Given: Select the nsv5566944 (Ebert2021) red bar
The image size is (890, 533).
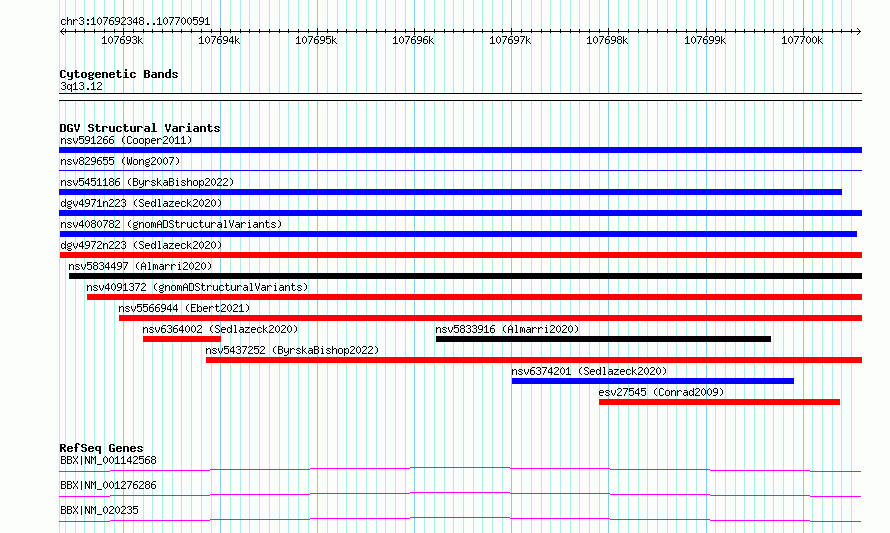Looking at the screenshot, I should pyautogui.click(x=490, y=318).
